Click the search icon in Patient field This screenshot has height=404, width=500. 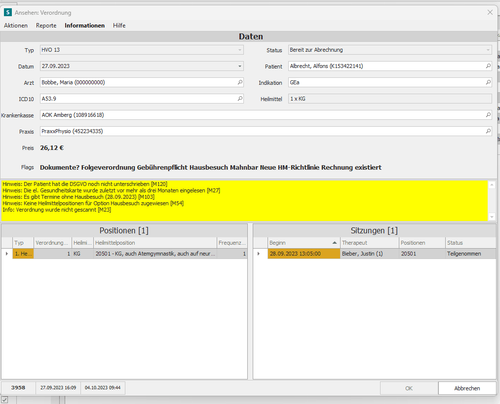pyautogui.click(x=488, y=66)
